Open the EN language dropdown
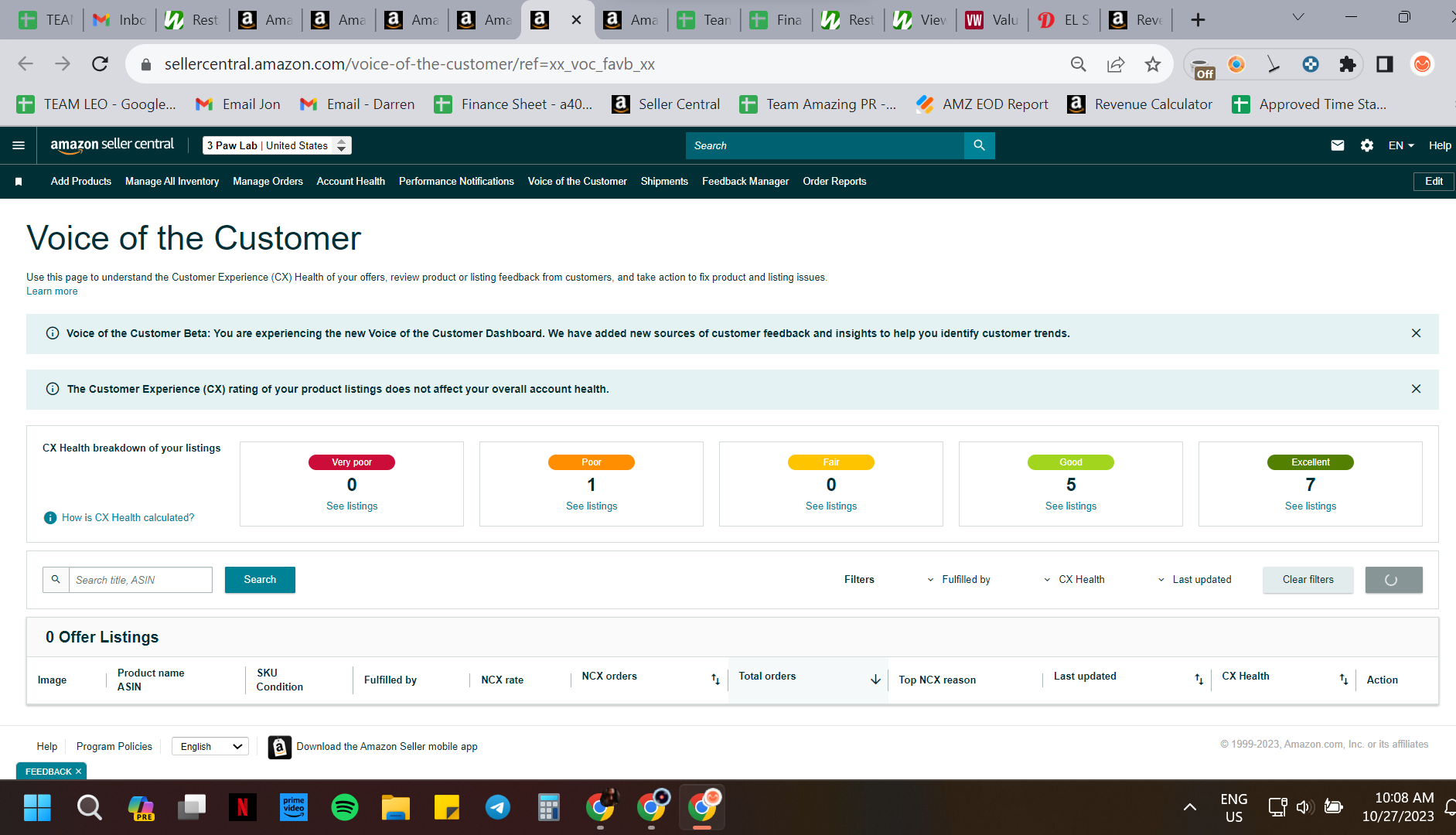The height and width of the screenshot is (835, 1456). (x=1401, y=145)
